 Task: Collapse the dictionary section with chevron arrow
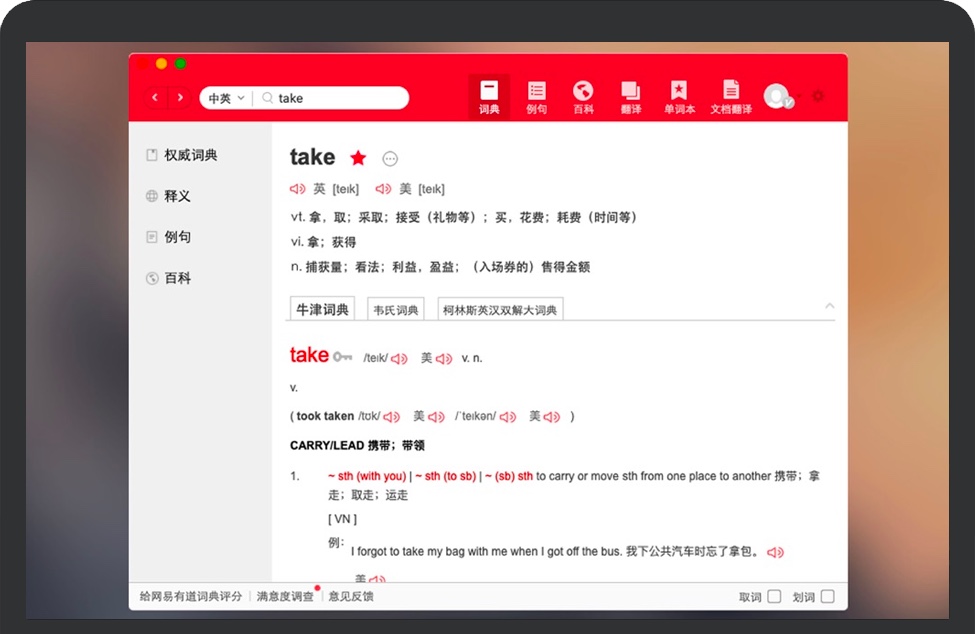click(x=829, y=306)
